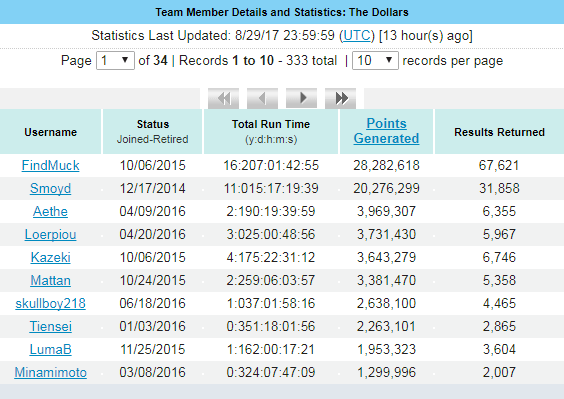This screenshot has width=564, height=399.
Task: Open Tiensei's member profile link
Action: [x=50, y=327]
